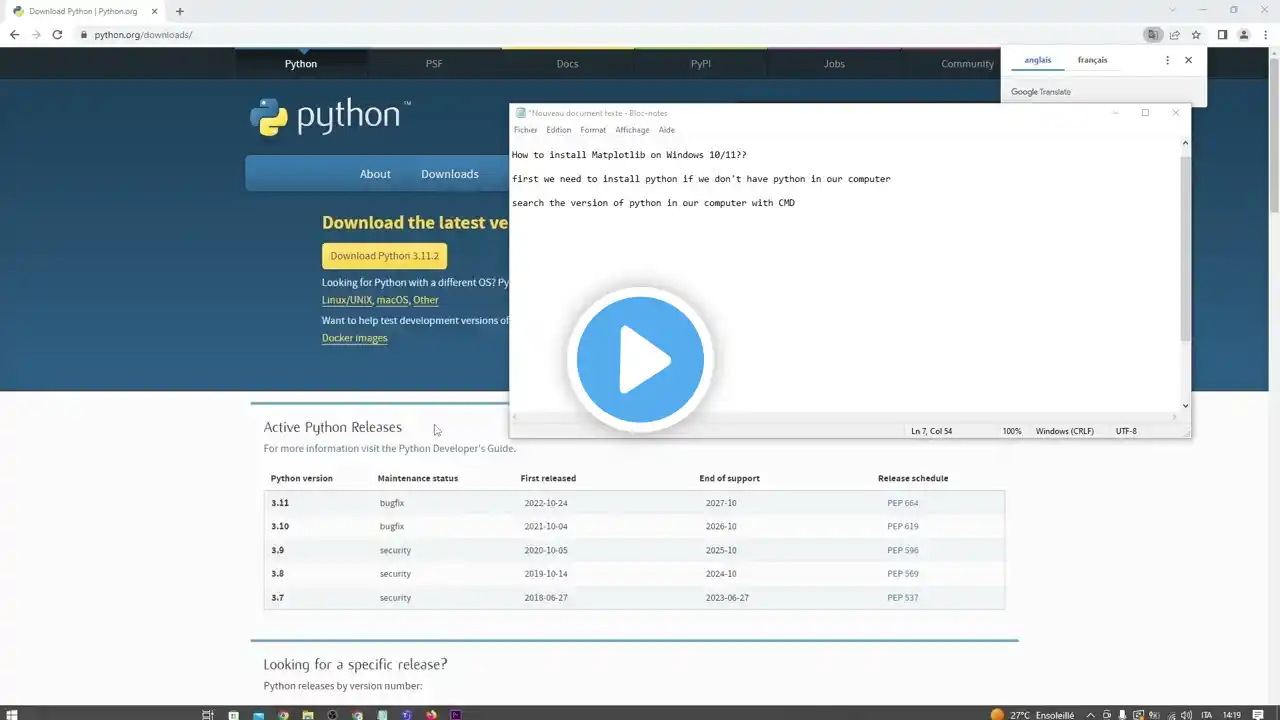
Task: Click the 2023-06-27 end of support cell
Action: click(x=727, y=598)
